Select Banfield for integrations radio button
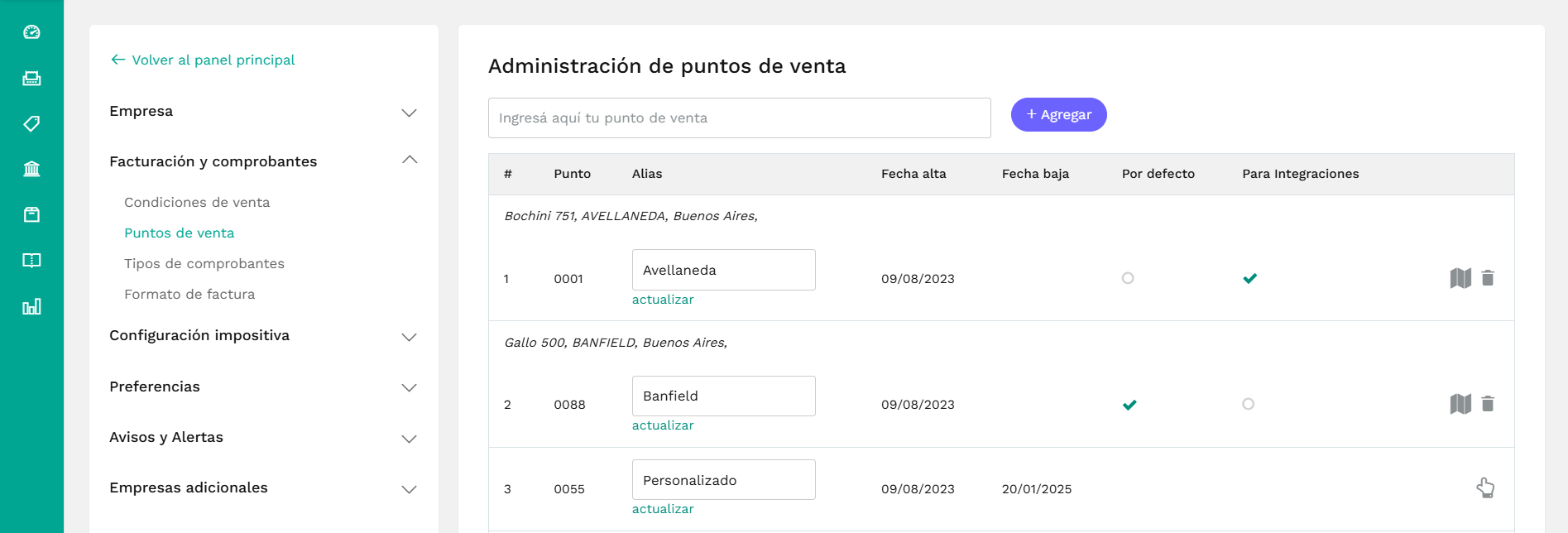 click(x=1249, y=404)
